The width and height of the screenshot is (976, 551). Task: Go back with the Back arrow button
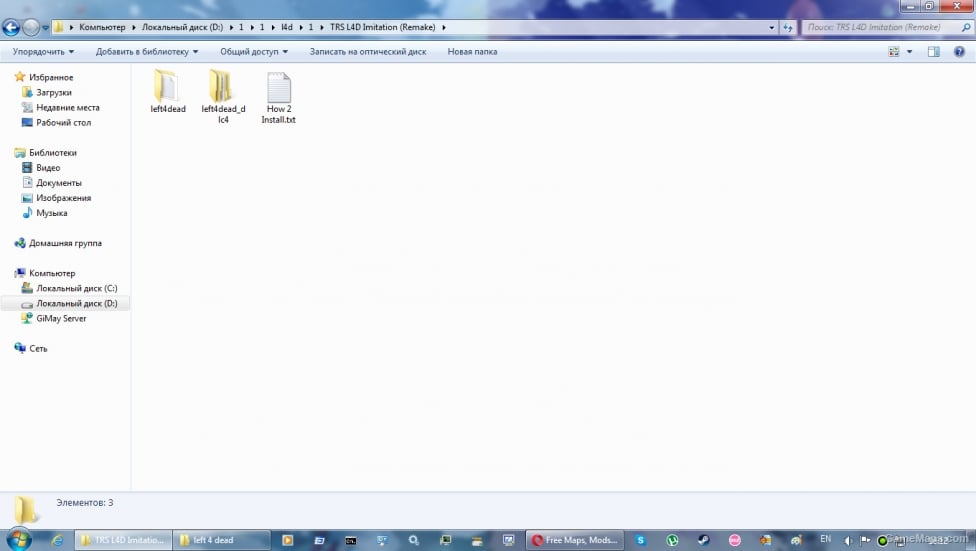pos(11,27)
